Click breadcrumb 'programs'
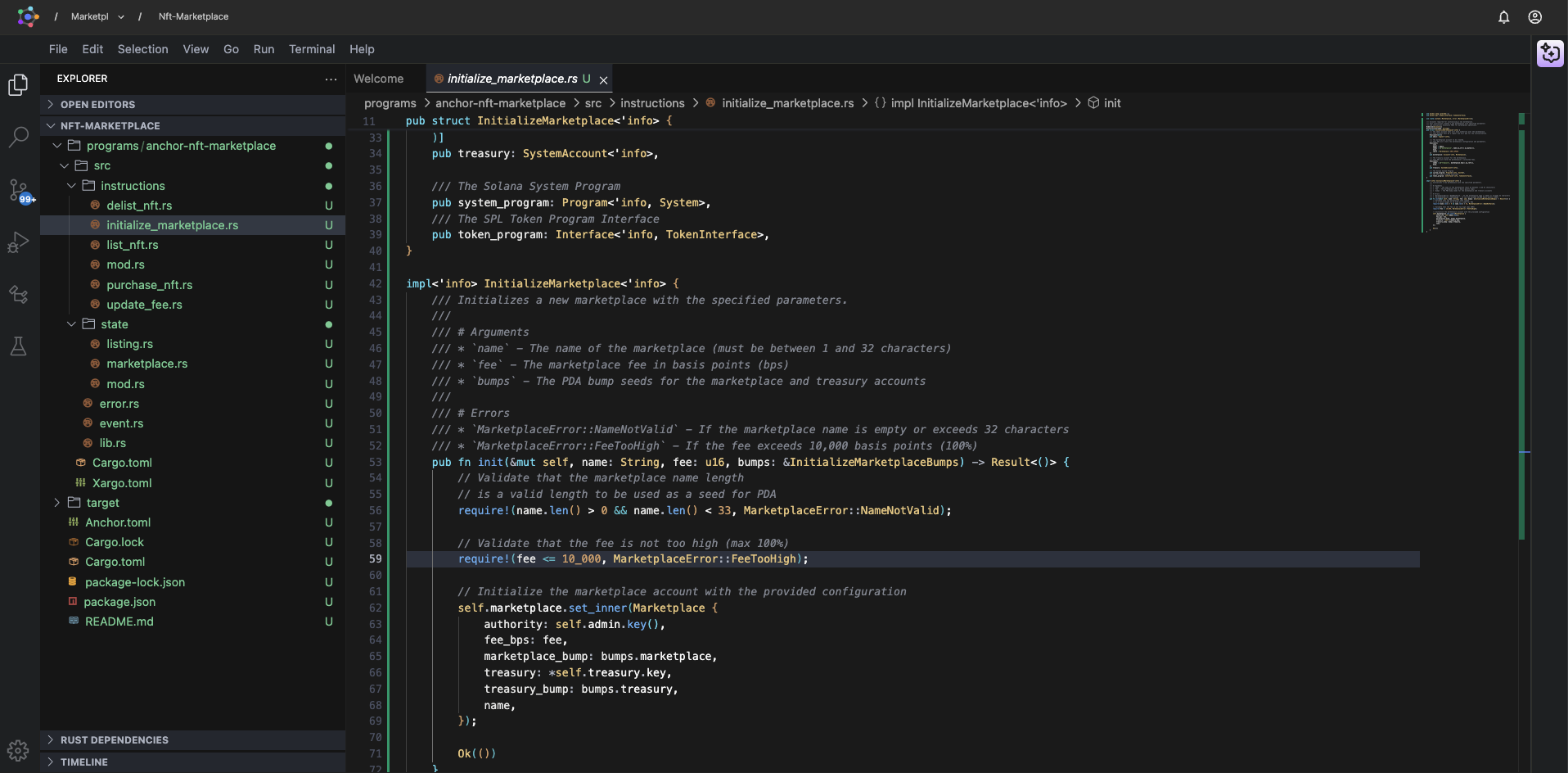1568x773 pixels. [x=390, y=103]
